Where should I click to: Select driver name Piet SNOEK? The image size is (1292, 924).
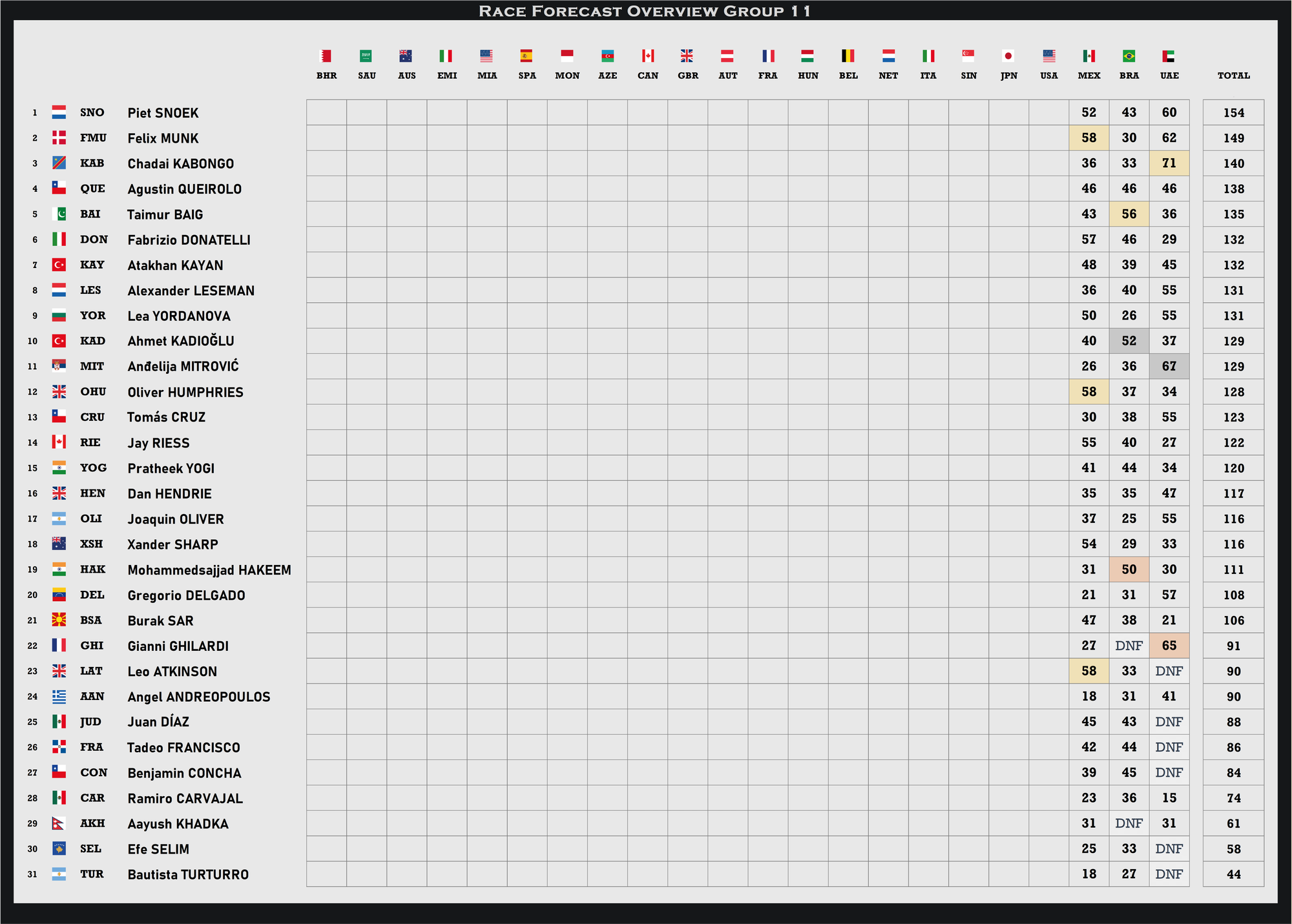tap(163, 113)
